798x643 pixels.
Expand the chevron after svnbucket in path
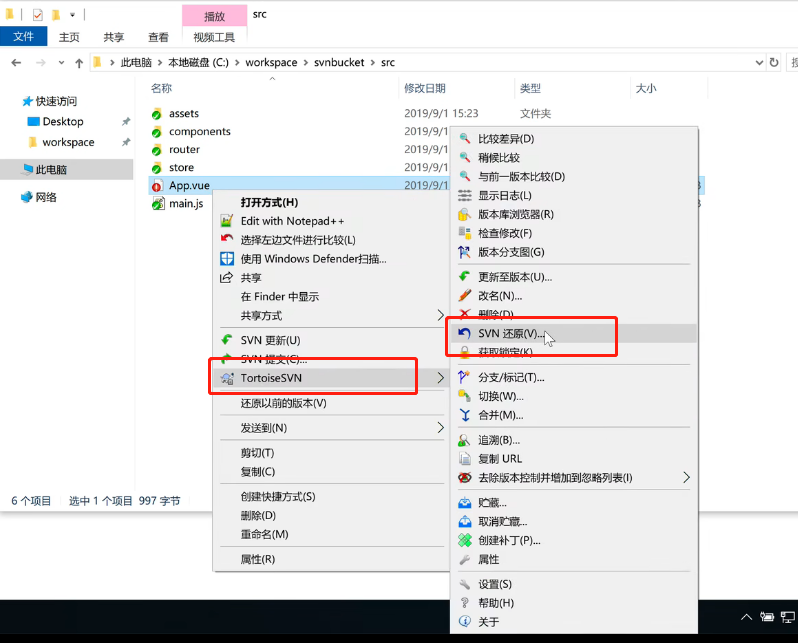pyautogui.click(x=373, y=62)
